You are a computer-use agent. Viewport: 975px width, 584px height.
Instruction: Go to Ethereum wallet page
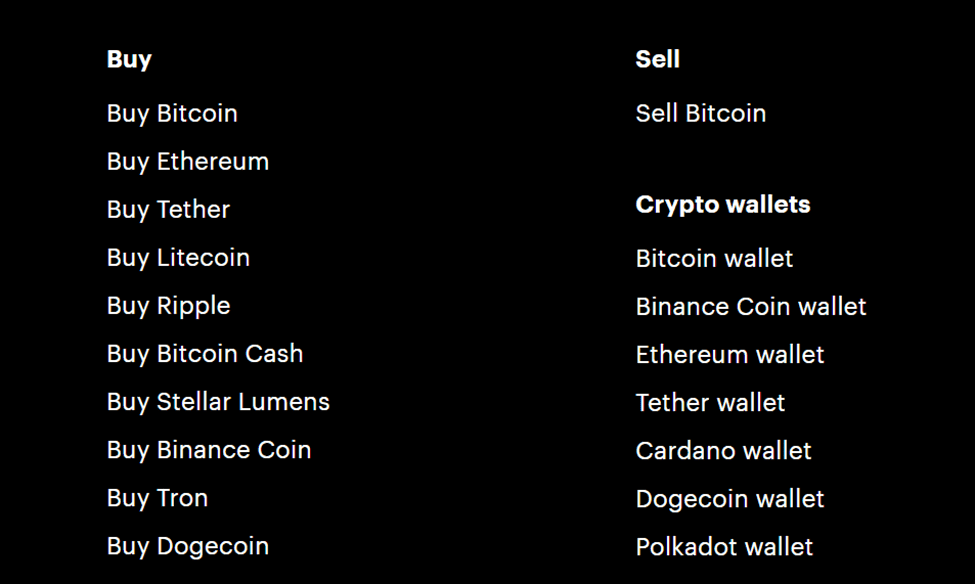pyautogui.click(x=730, y=355)
